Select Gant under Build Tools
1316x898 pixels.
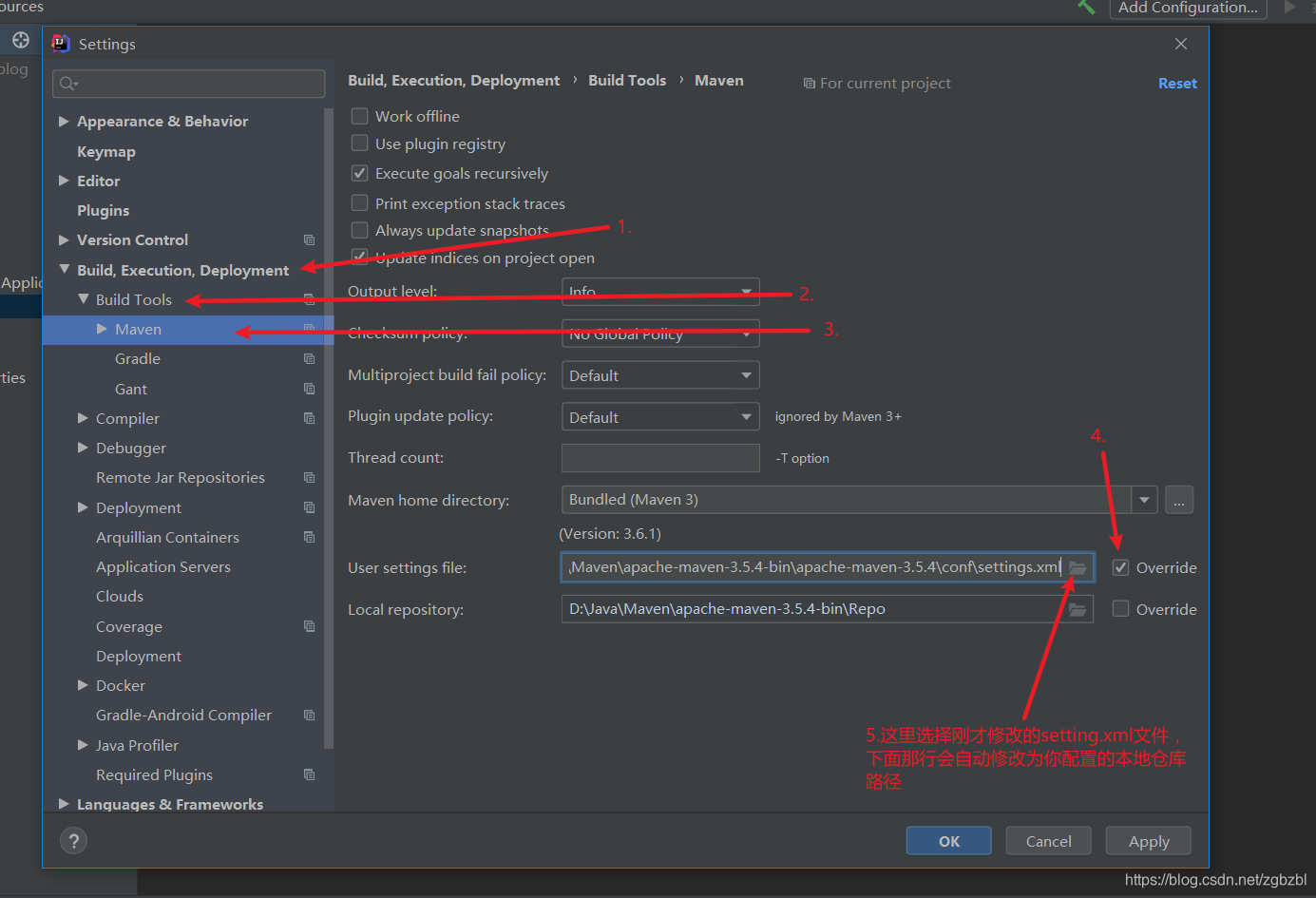[x=131, y=389]
